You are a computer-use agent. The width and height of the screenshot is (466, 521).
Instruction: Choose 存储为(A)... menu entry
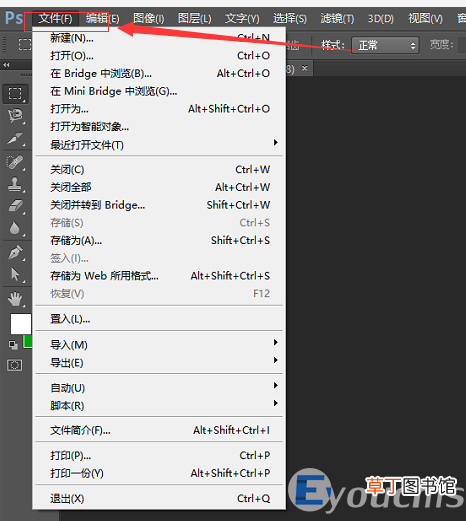[159, 240]
